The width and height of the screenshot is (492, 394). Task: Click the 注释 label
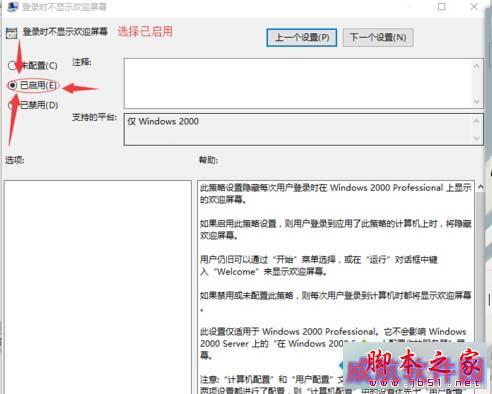point(82,62)
